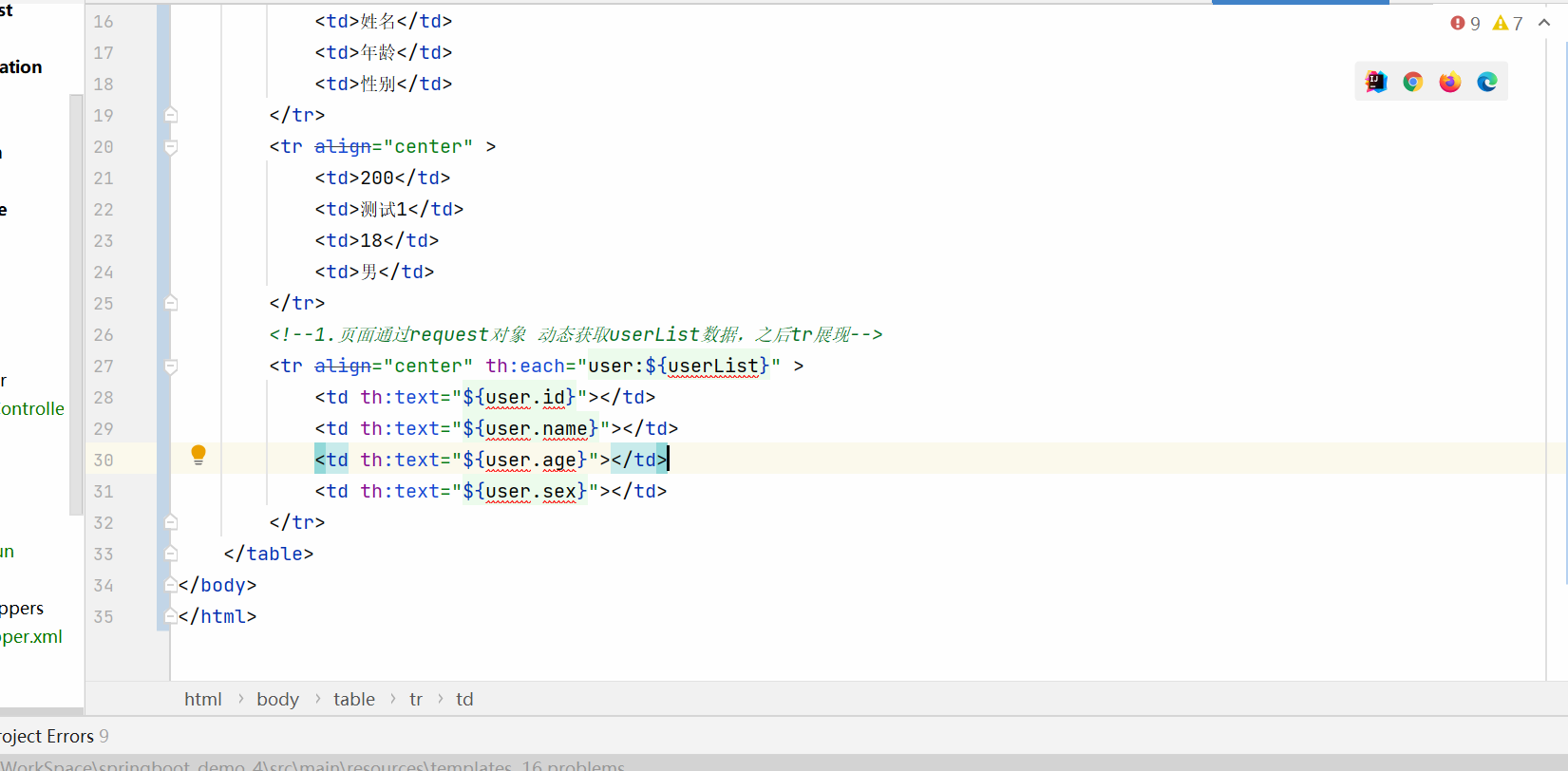The image size is (1568, 771).
Task: Click line number 30 in the gutter
Action: 104,460
